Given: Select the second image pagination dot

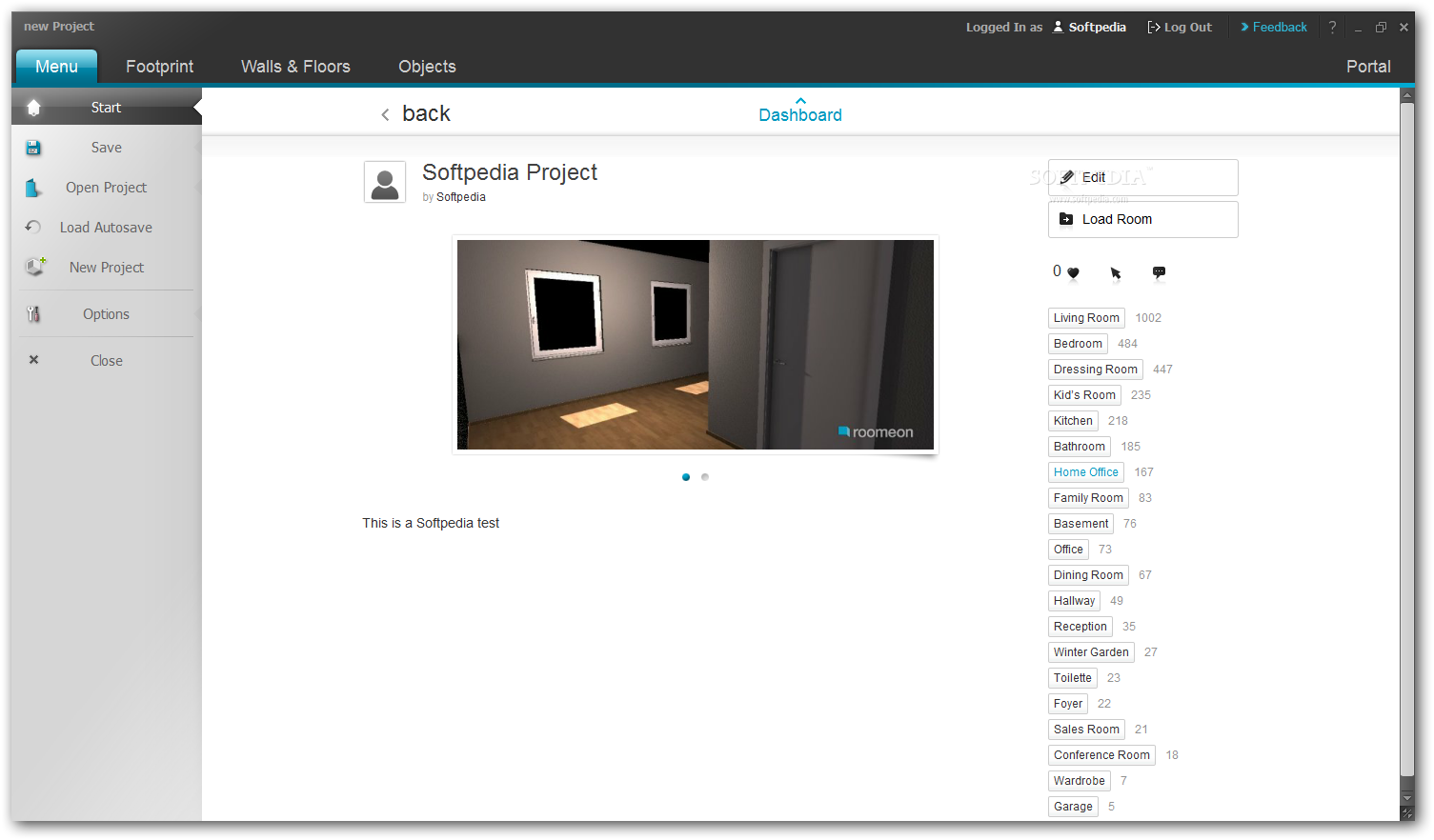Looking at the screenshot, I should pyautogui.click(x=705, y=477).
